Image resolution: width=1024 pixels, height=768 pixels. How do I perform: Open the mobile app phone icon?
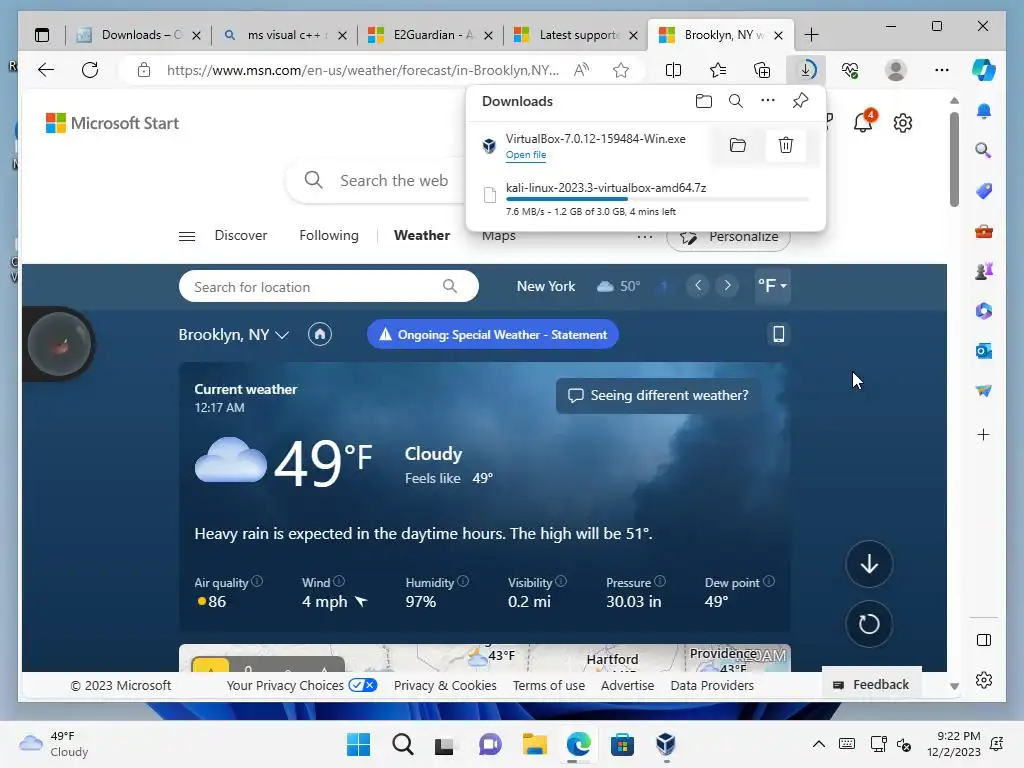click(778, 334)
